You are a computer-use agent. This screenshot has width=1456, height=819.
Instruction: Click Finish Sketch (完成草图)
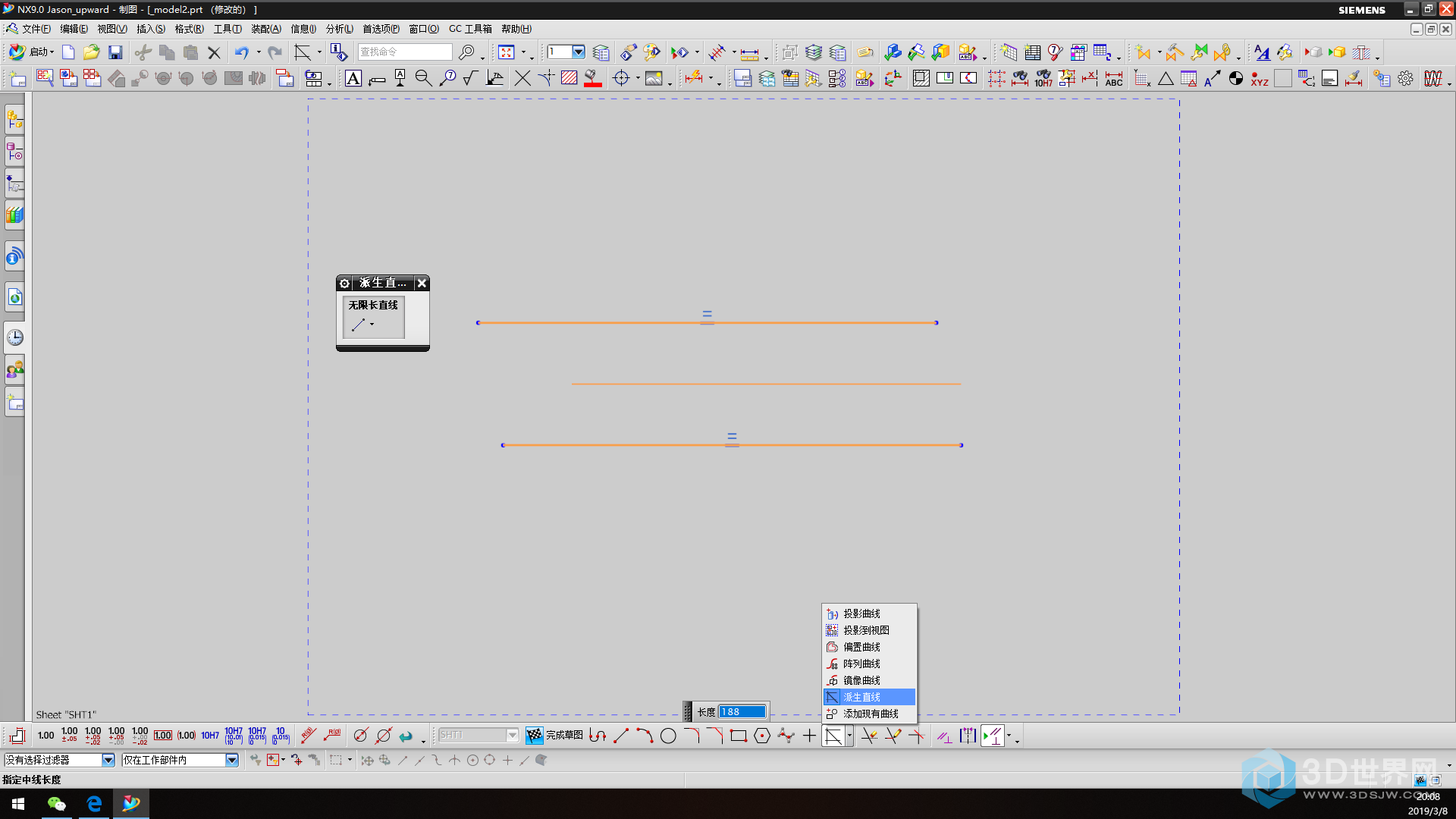(x=555, y=736)
